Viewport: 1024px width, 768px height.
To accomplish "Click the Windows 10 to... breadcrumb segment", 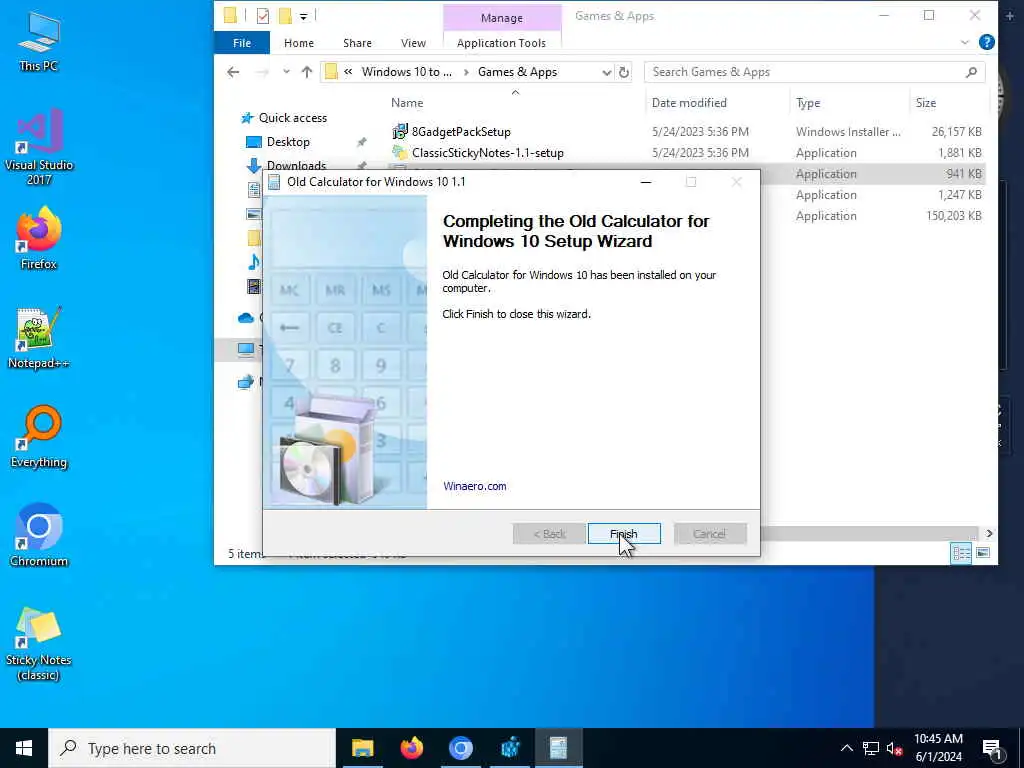I will tap(406, 72).
